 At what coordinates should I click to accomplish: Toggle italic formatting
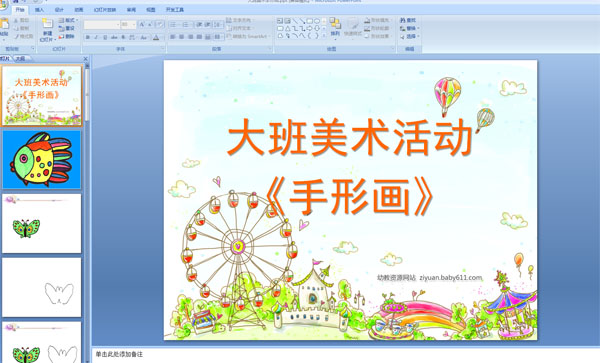click(x=96, y=37)
